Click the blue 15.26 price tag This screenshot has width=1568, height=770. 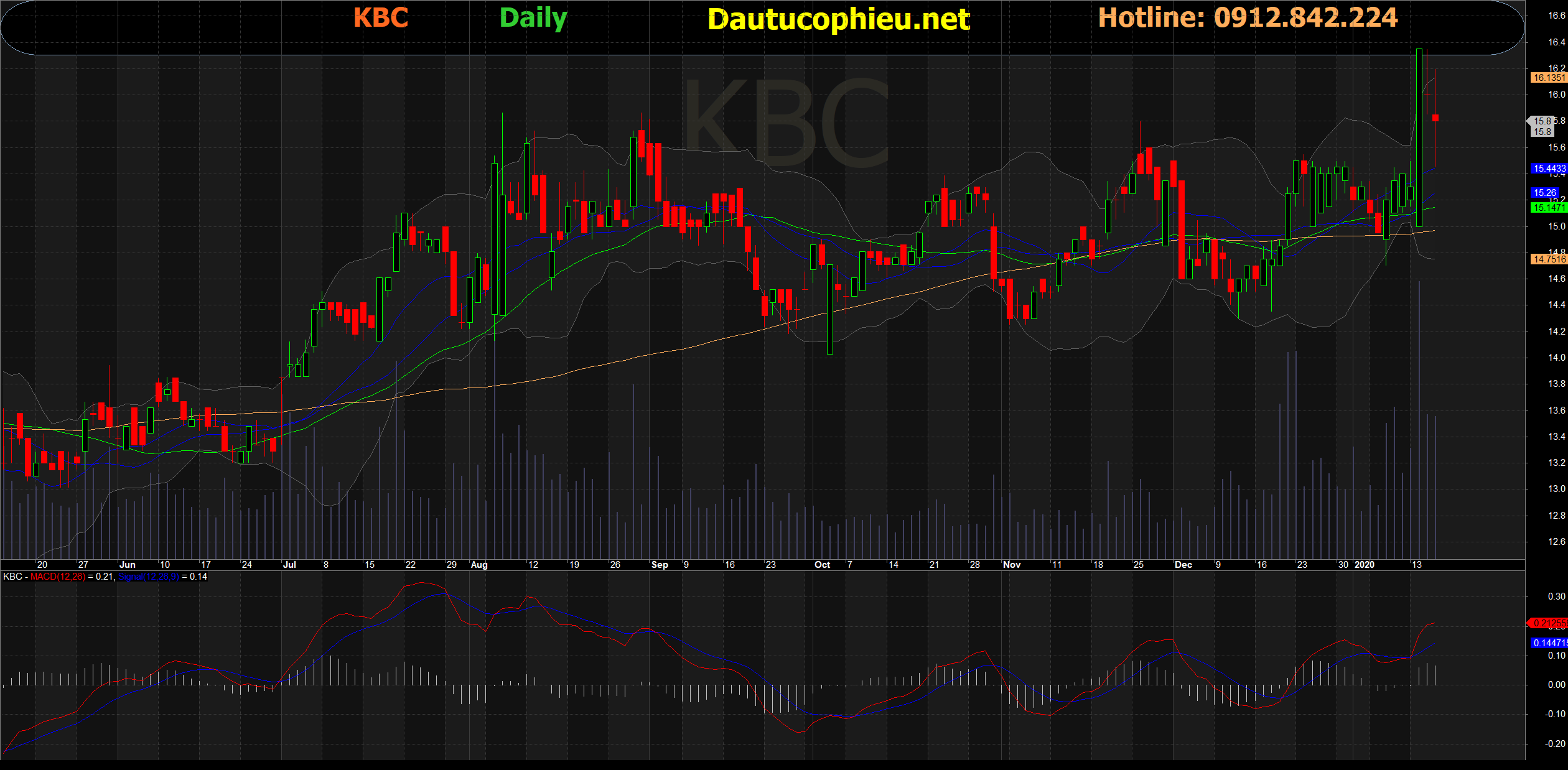tap(1545, 193)
